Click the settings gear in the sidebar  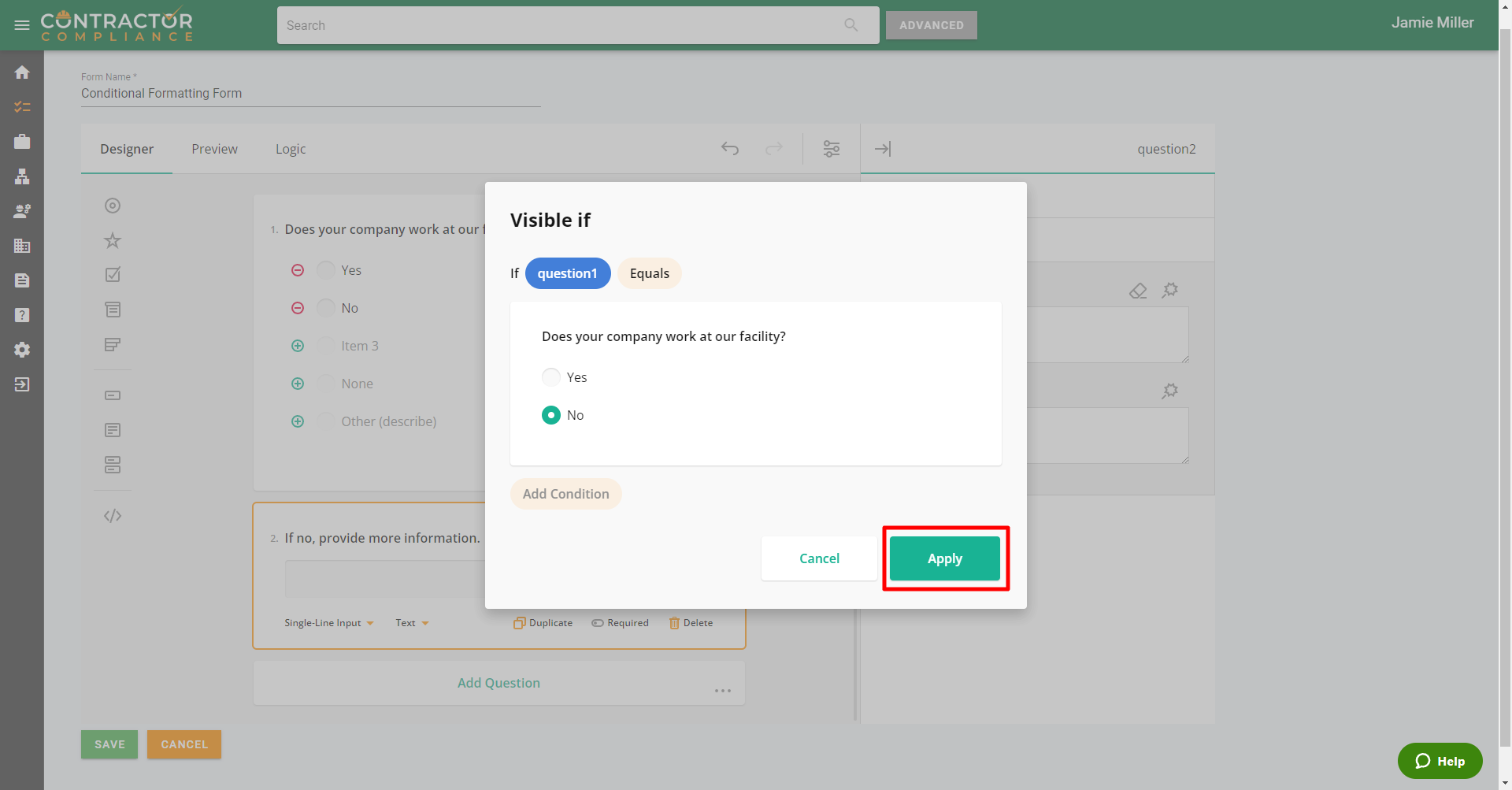tap(22, 350)
